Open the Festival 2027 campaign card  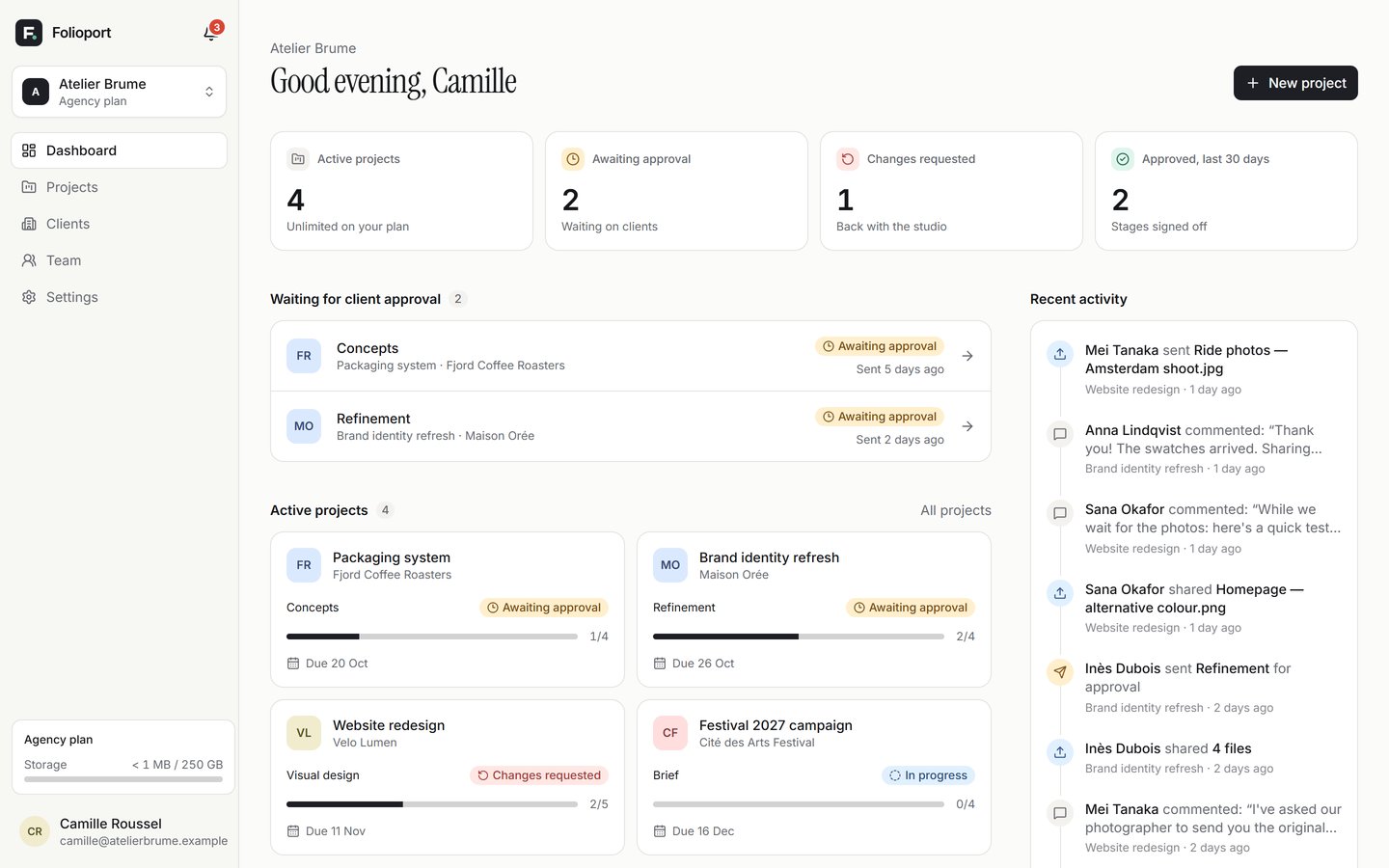click(x=814, y=777)
